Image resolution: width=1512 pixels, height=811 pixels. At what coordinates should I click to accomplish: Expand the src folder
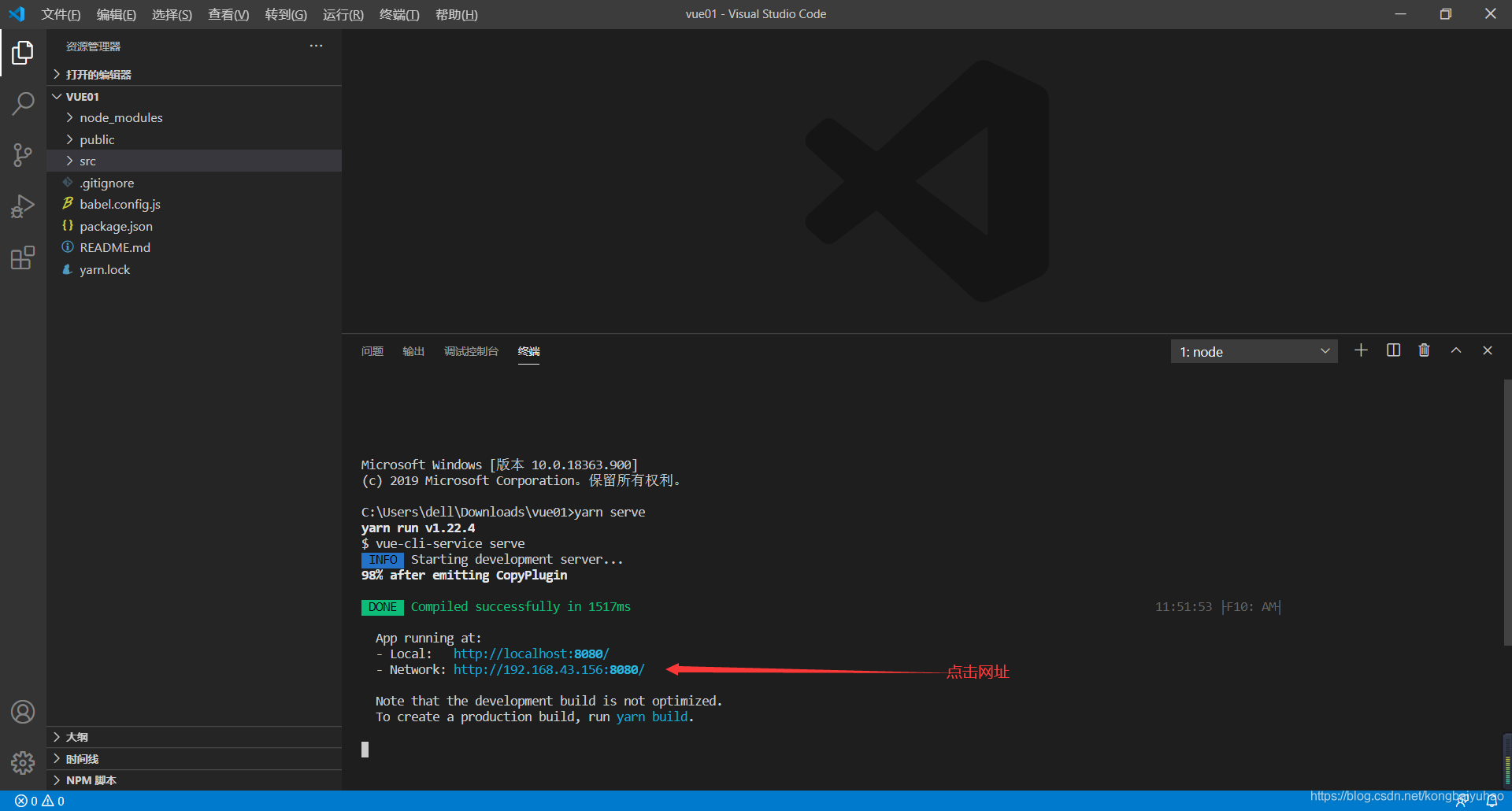click(x=69, y=161)
